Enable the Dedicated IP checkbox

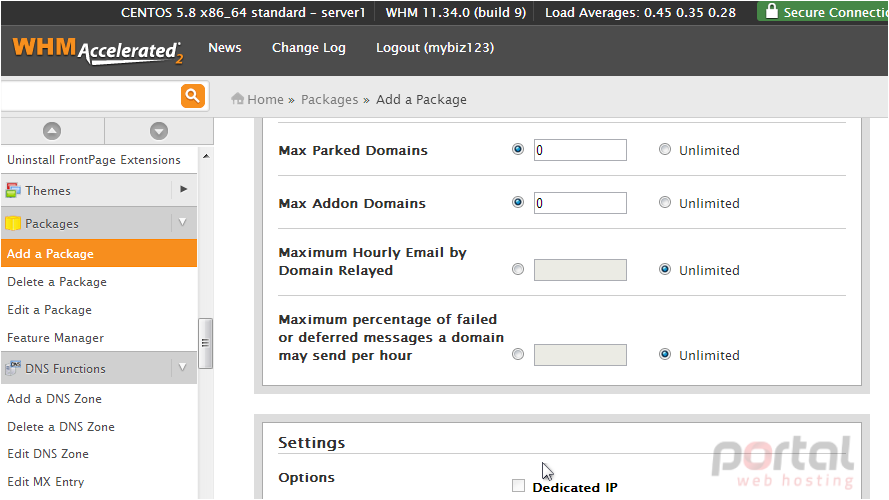pyautogui.click(x=518, y=485)
